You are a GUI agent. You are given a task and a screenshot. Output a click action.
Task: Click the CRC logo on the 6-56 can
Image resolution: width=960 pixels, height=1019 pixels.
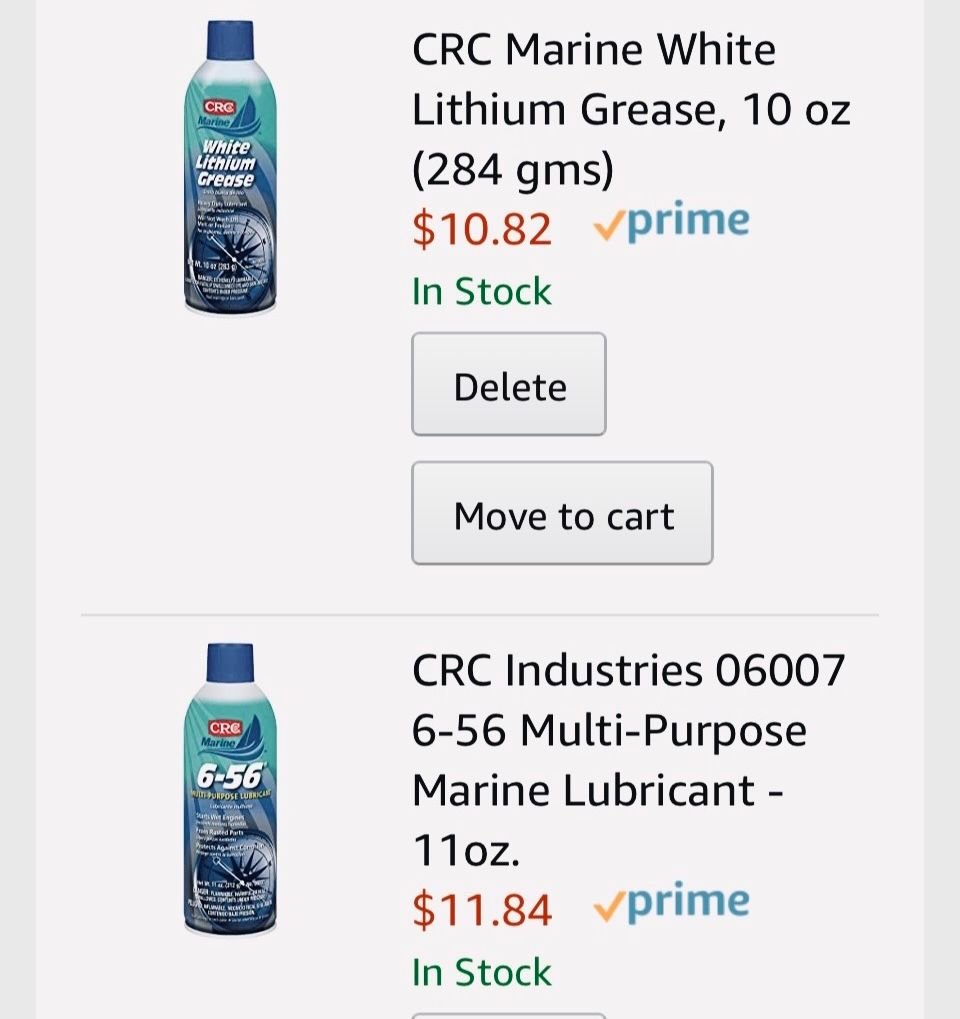(x=224, y=727)
